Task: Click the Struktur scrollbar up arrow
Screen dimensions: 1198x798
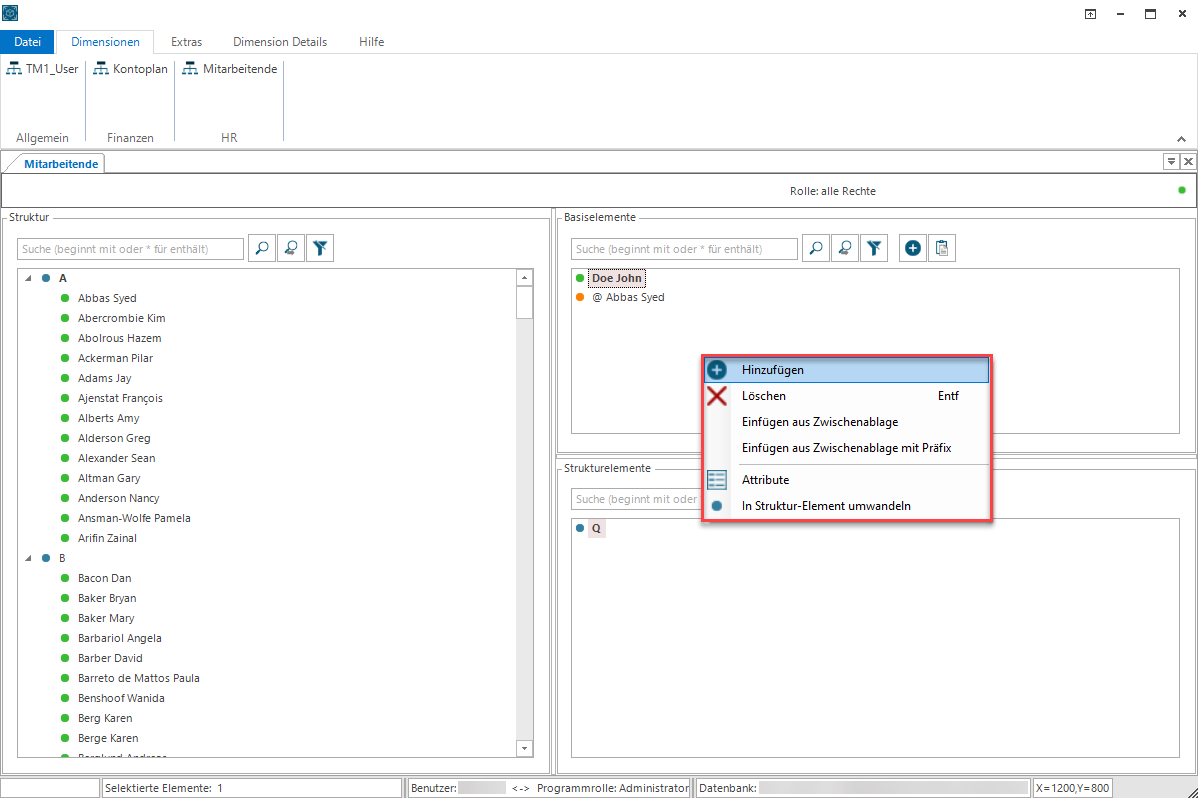Action: click(x=524, y=278)
